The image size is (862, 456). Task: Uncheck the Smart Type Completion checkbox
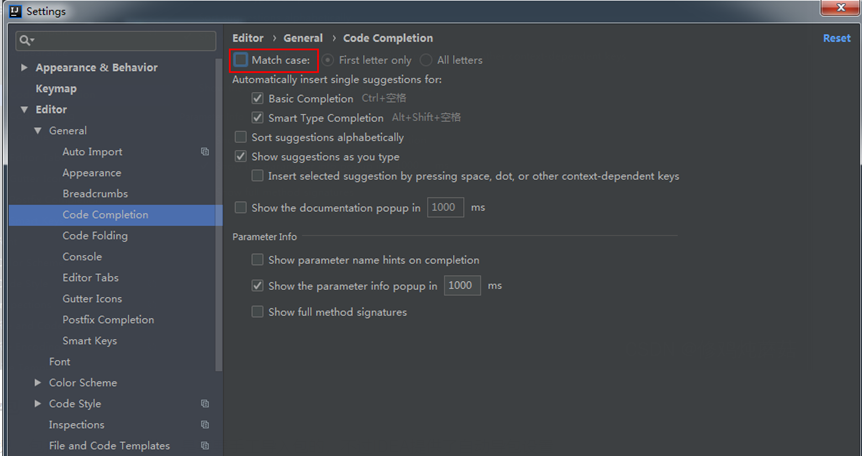click(257, 118)
